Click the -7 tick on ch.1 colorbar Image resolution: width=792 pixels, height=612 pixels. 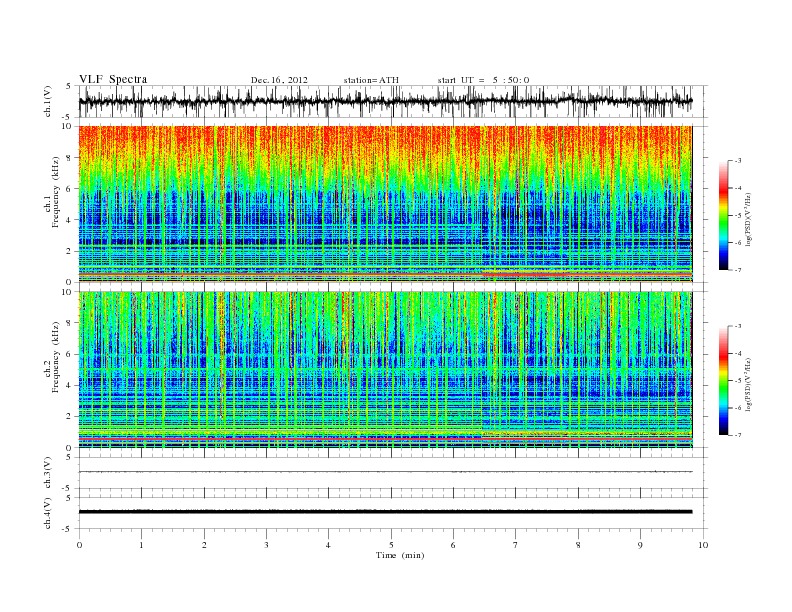737,270
